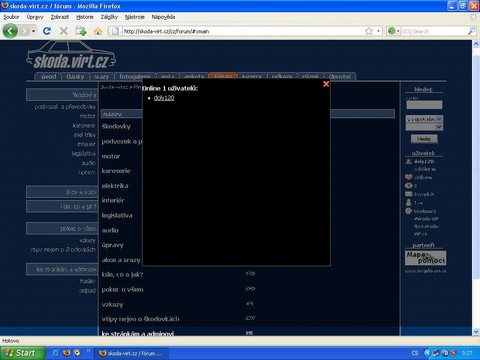
Task: Open the Nástroje menu
Action: (135, 17)
